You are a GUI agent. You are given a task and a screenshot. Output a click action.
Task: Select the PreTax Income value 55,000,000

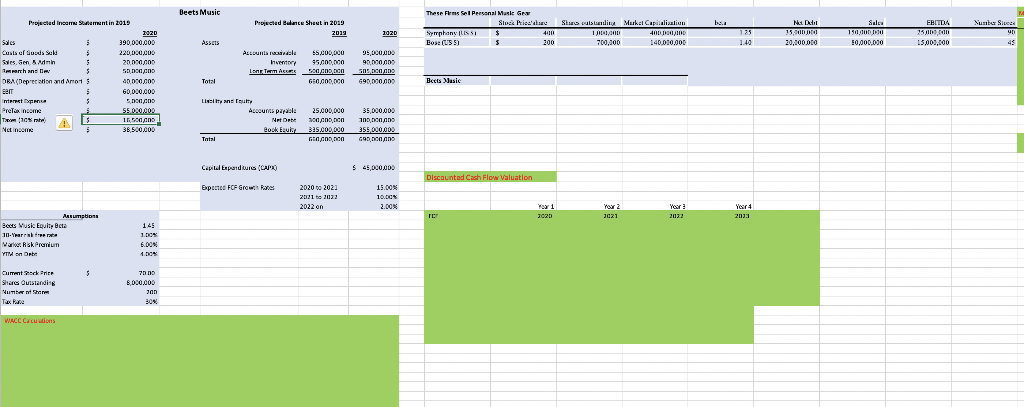(138, 112)
